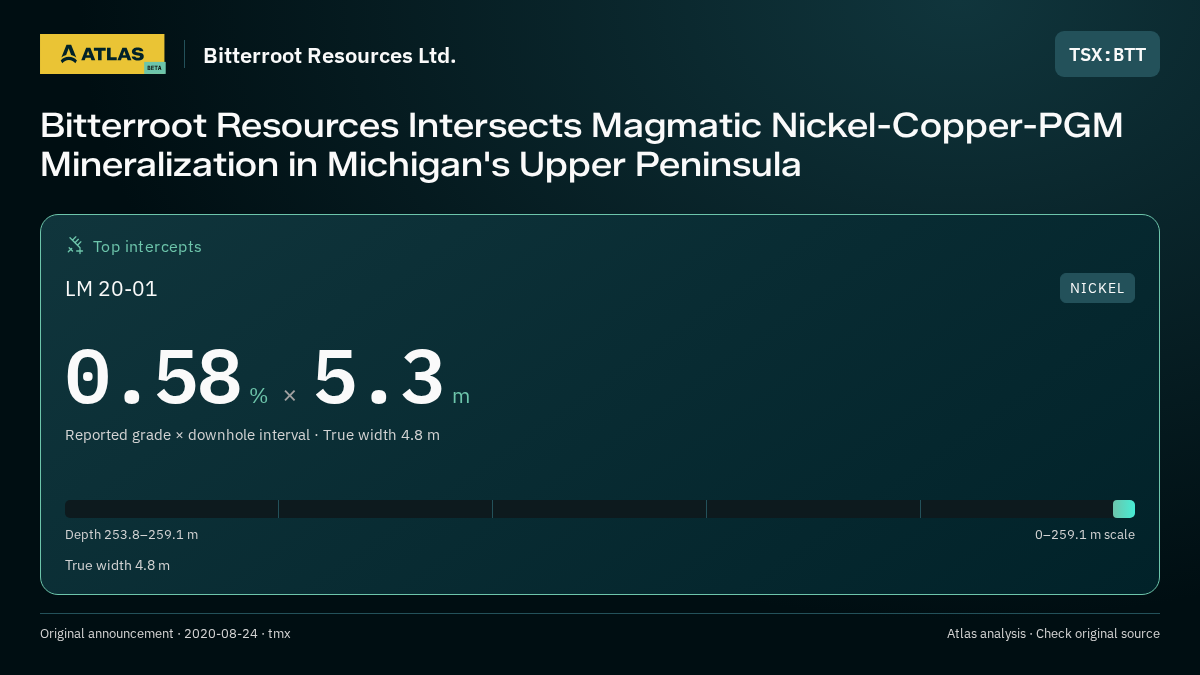Click the 5.3 interval value

[379, 378]
